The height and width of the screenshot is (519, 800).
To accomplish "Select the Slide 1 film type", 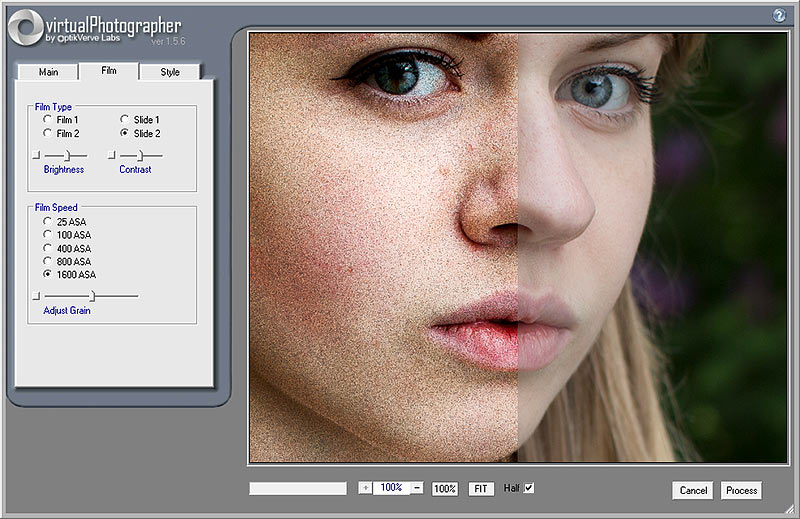I will coord(125,120).
